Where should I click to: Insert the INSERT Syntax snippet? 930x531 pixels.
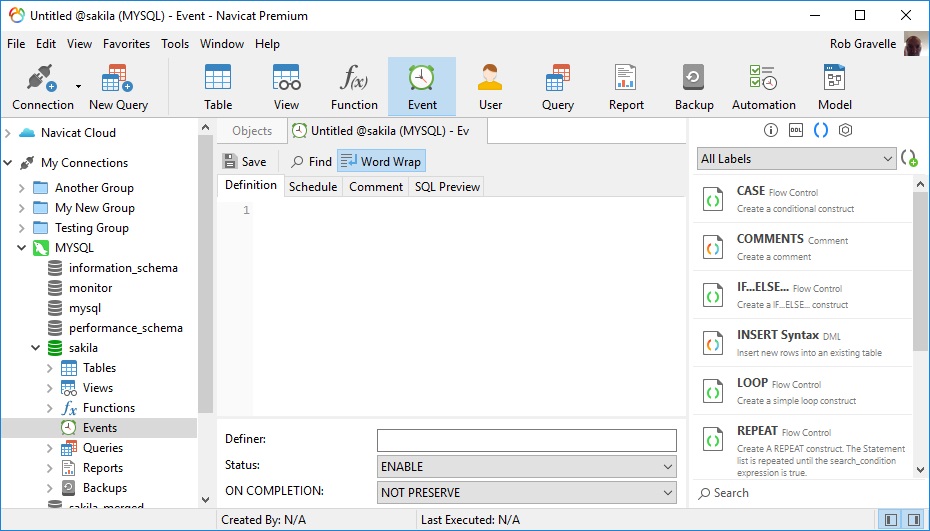pos(802,343)
